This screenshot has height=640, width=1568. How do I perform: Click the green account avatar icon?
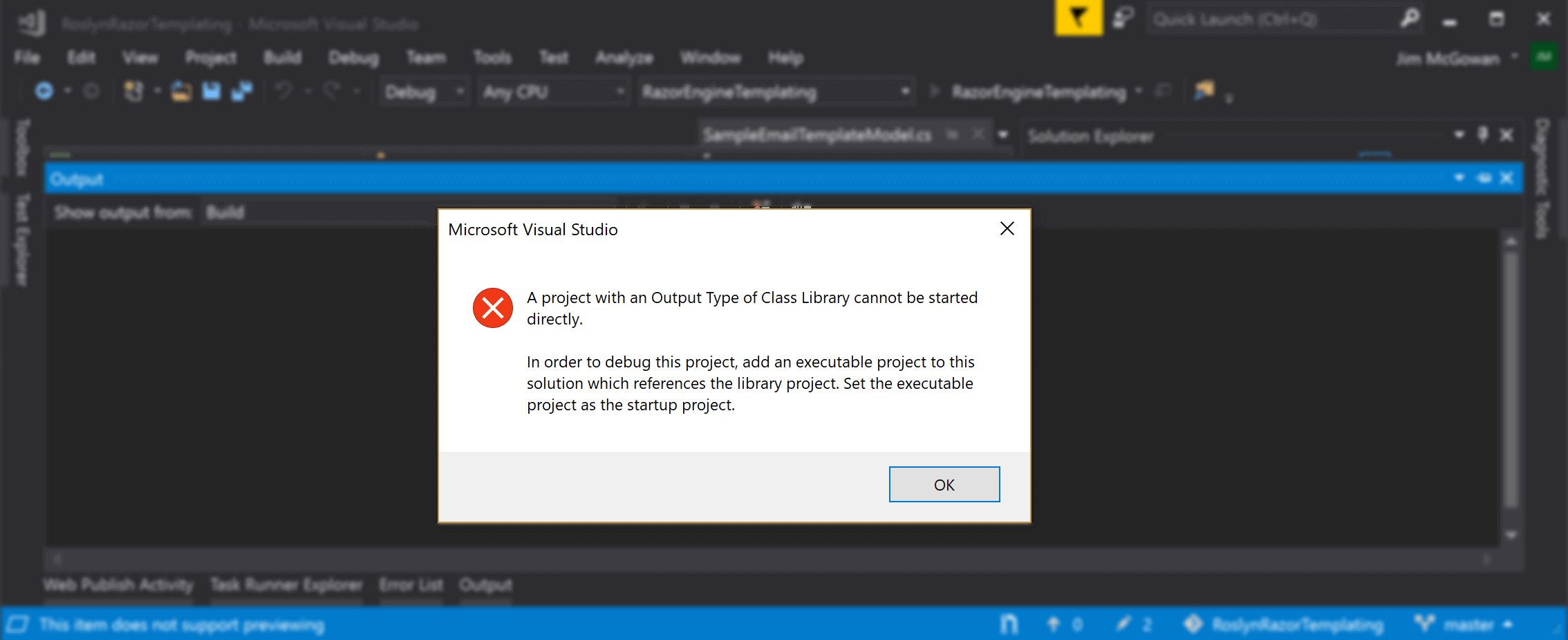[x=1544, y=57]
